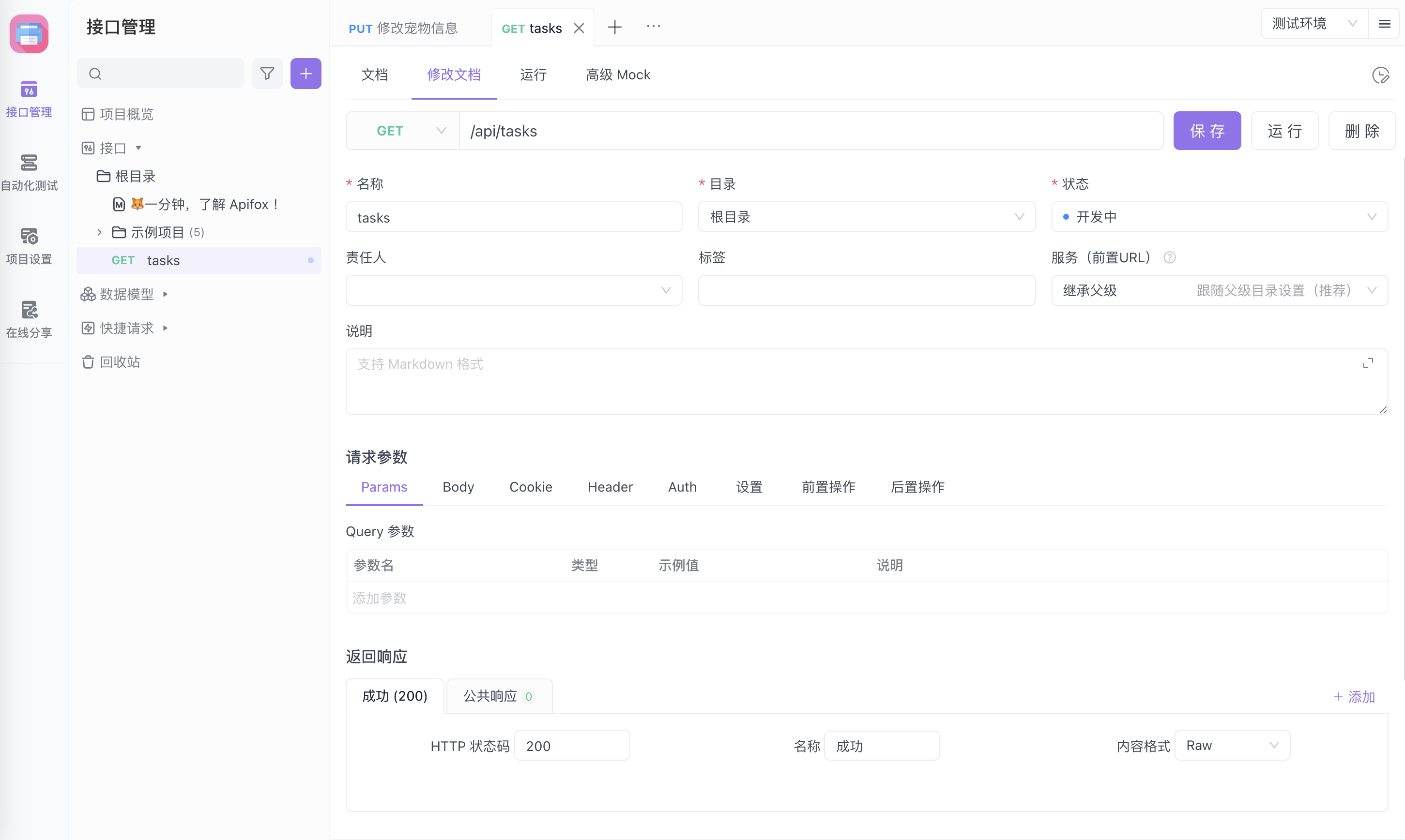Select the Body request tab
Image resolution: width=1405 pixels, height=840 pixels.
click(x=458, y=487)
